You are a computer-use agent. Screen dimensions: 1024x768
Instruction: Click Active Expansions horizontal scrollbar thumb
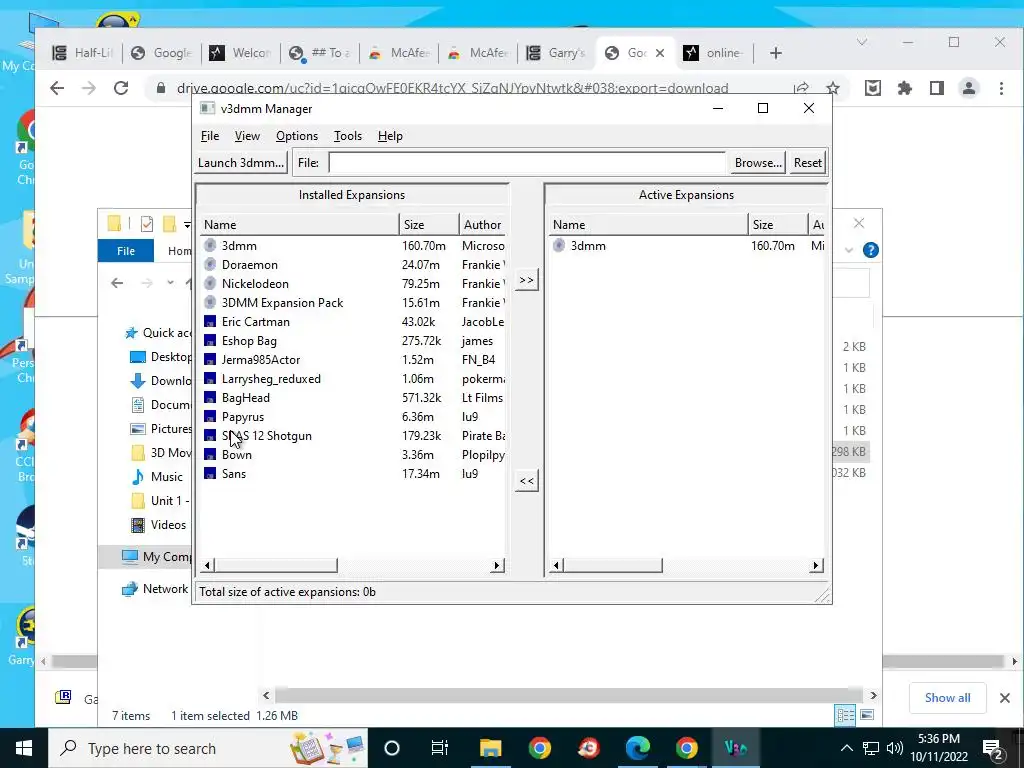pyautogui.click(x=613, y=566)
